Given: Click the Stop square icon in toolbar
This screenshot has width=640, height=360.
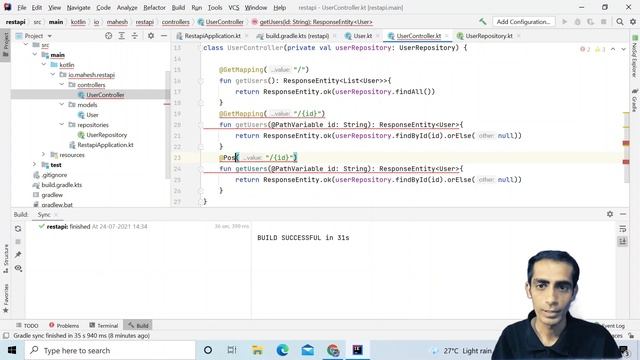Looking at the screenshot, I should point(604,22).
